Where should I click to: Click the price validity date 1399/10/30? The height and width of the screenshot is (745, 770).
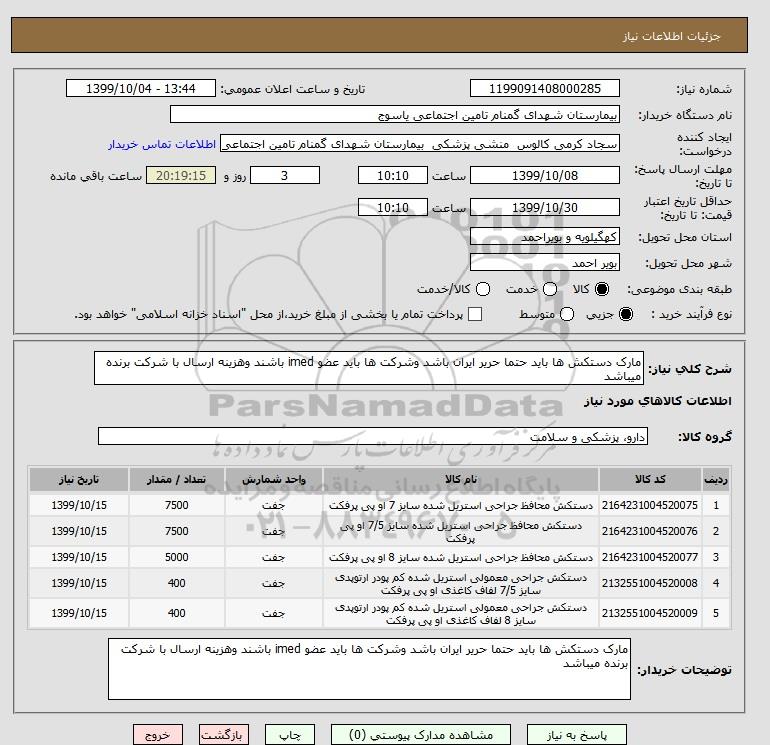pyautogui.click(x=545, y=207)
